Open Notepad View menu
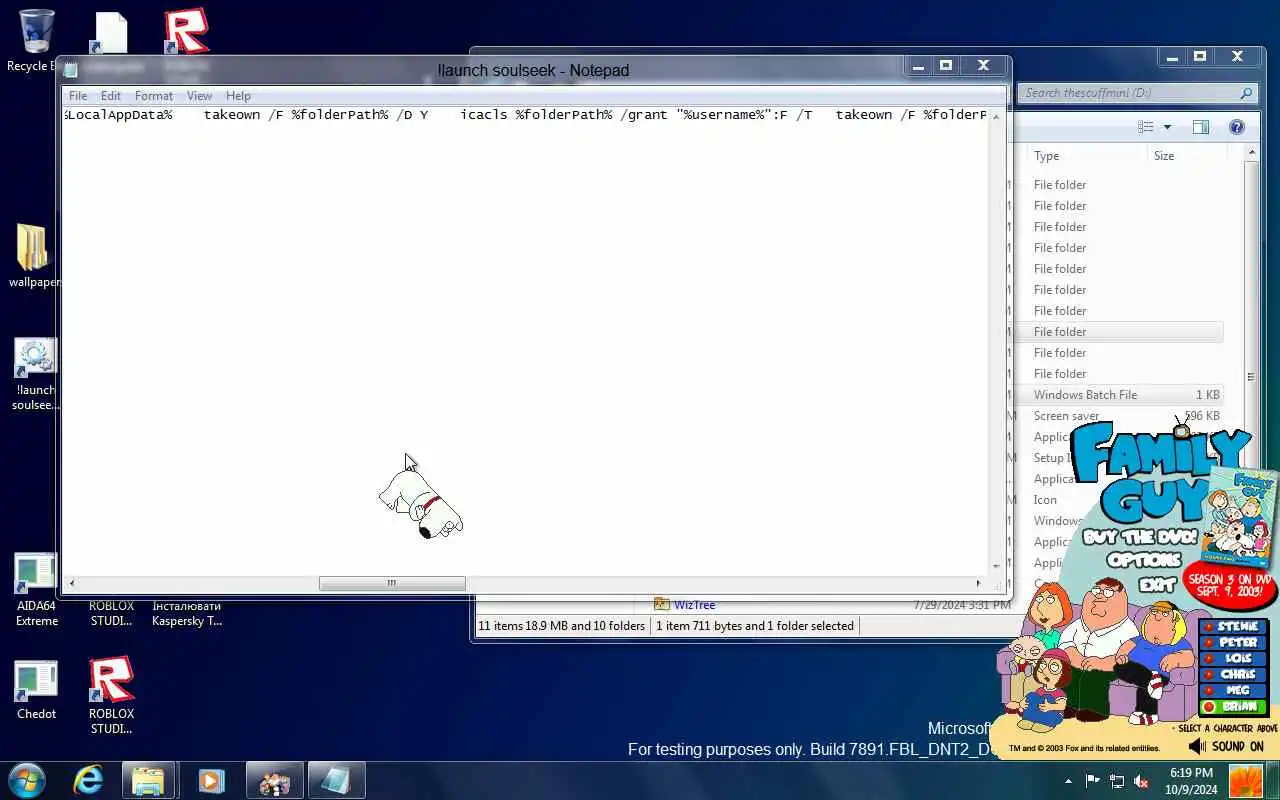The image size is (1280, 800). click(199, 96)
